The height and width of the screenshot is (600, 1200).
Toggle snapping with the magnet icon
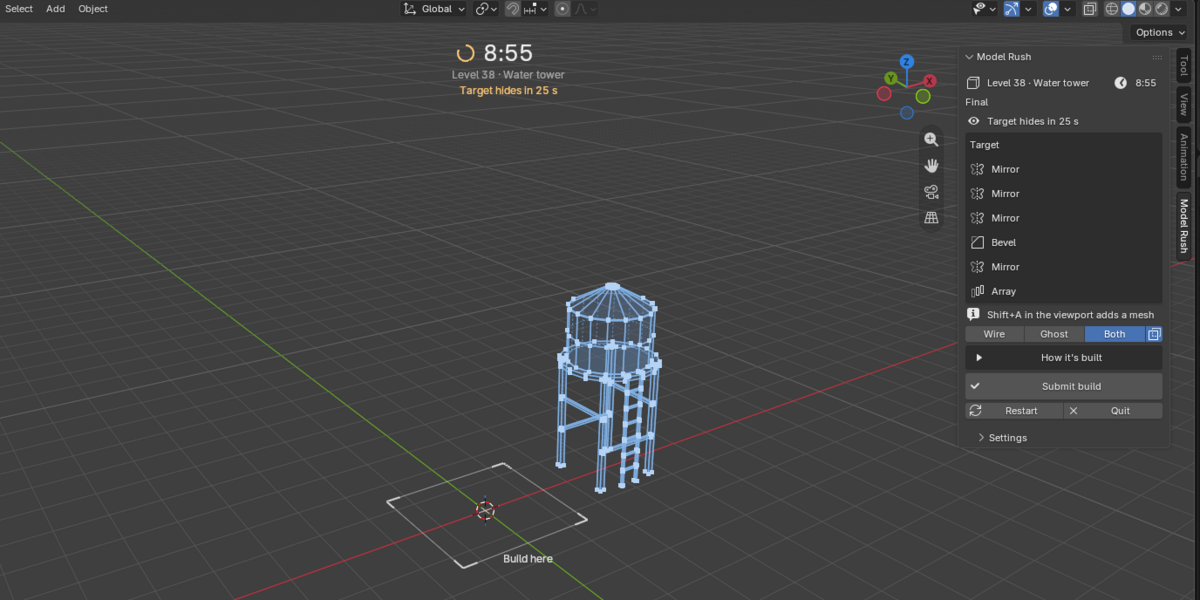pos(512,9)
